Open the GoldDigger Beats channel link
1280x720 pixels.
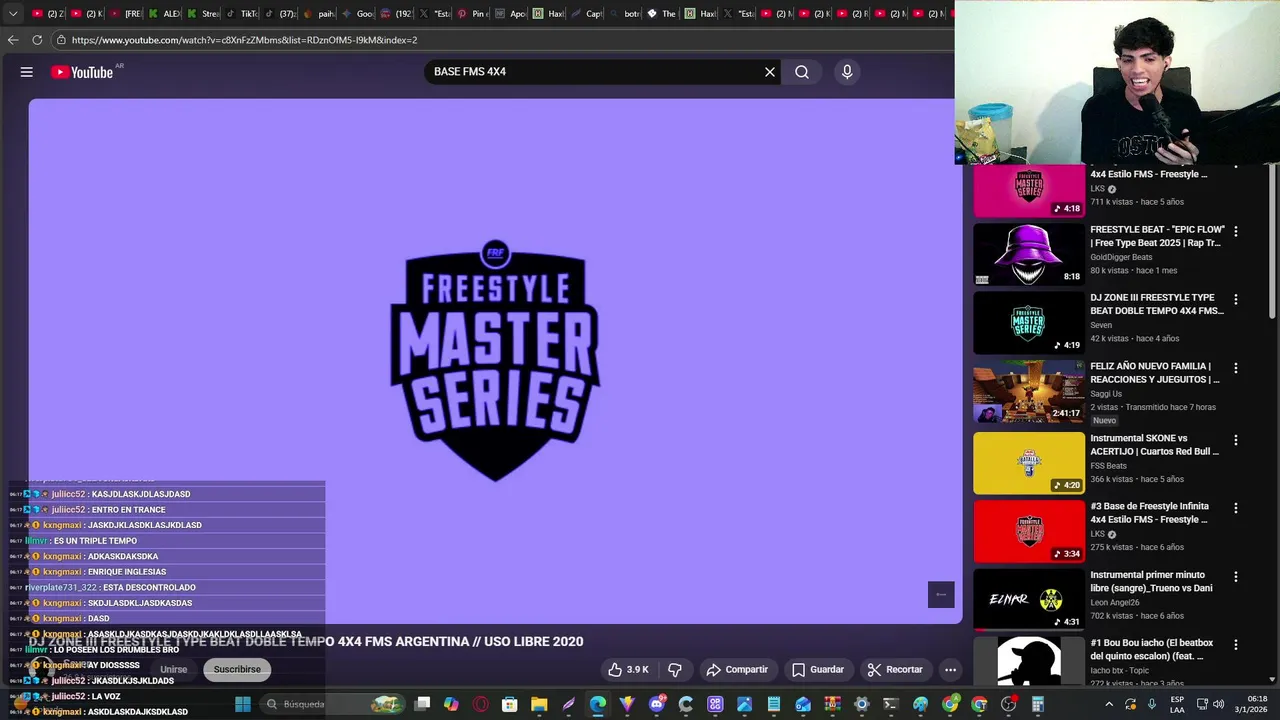(1121, 257)
